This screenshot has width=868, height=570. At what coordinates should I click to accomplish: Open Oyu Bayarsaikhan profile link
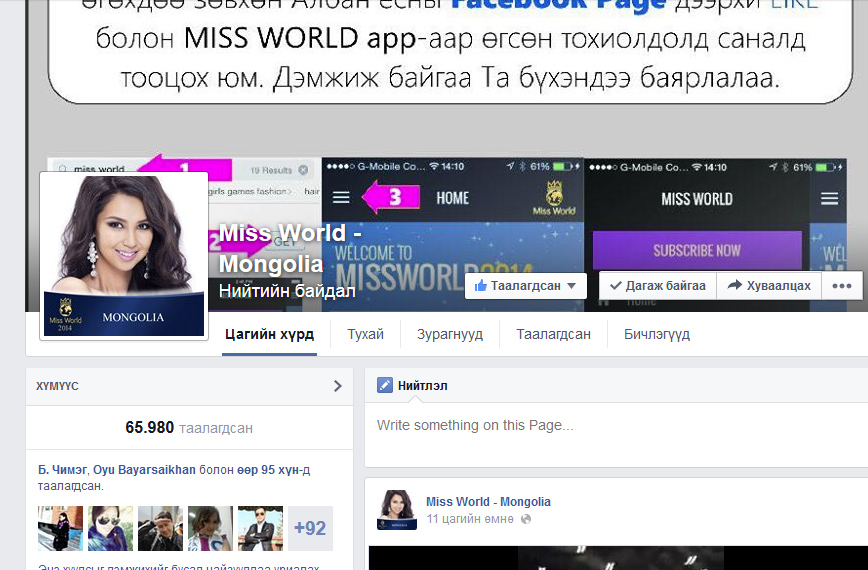(x=144, y=470)
